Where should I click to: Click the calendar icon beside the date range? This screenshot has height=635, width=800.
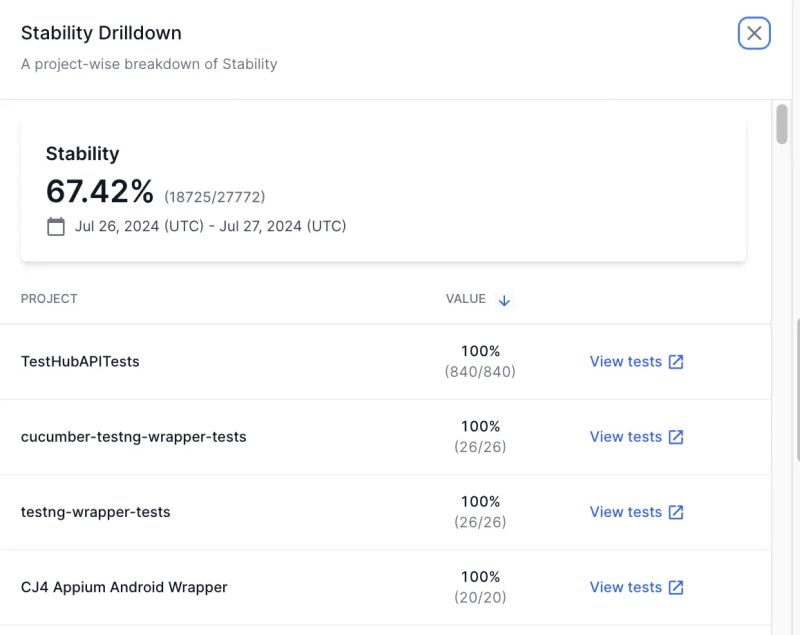[55, 226]
